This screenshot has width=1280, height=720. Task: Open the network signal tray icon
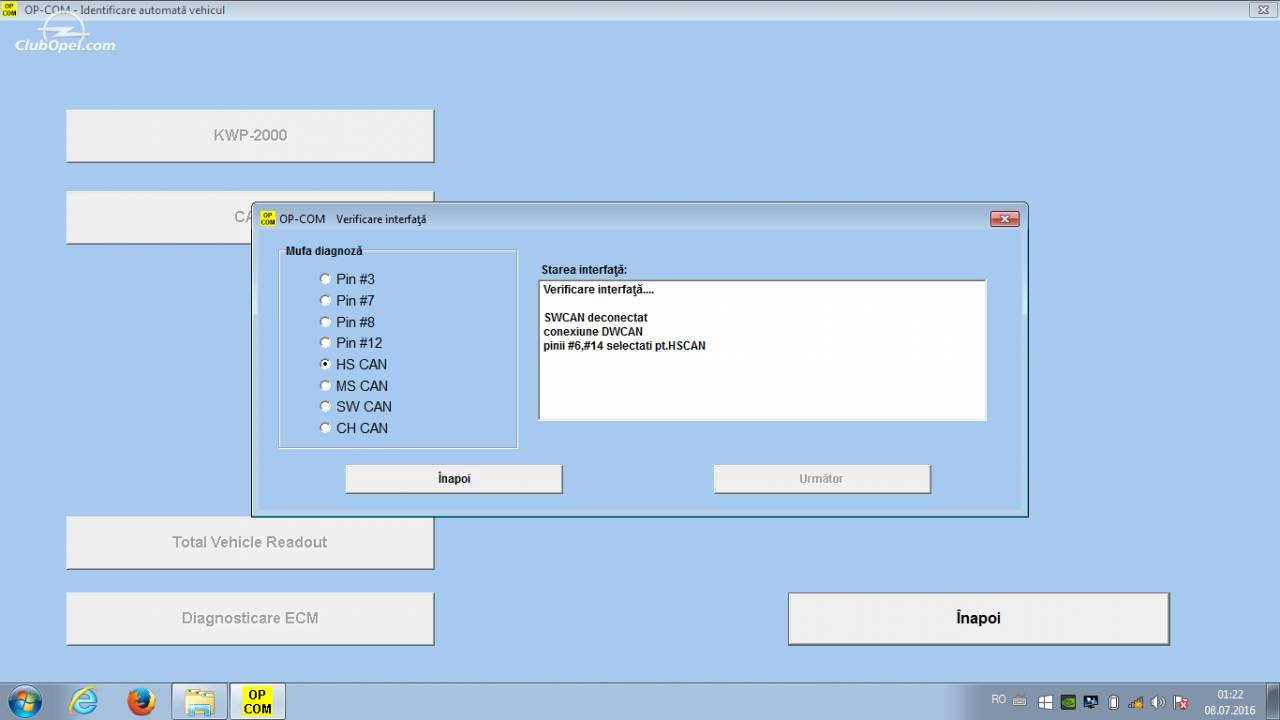click(1136, 702)
